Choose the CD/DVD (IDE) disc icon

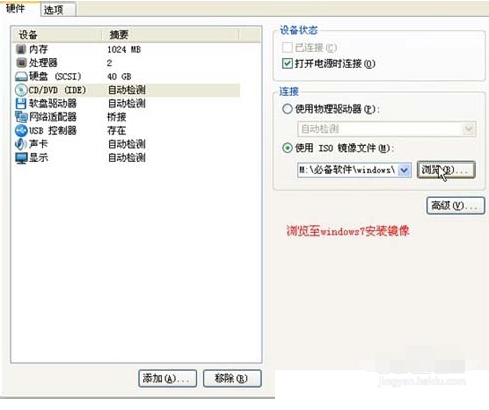tap(21, 90)
